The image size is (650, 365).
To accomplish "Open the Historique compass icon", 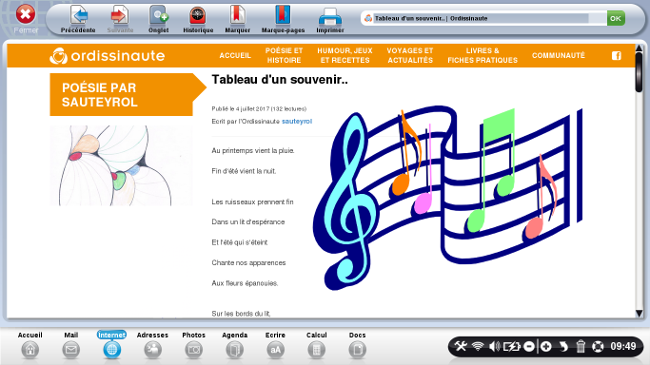I will [198, 16].
